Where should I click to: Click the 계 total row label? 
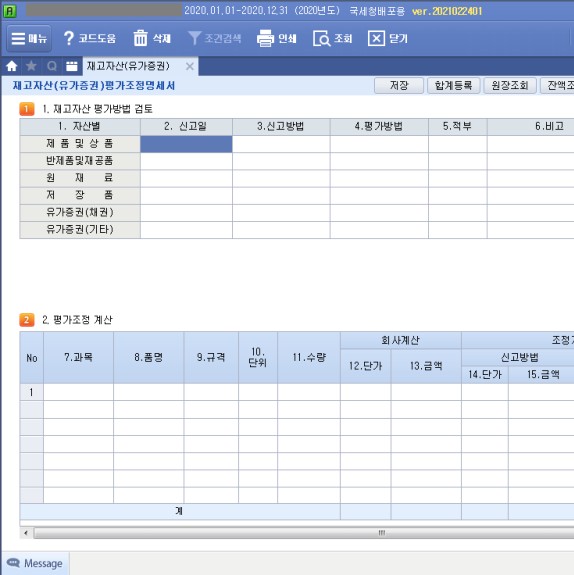[179, 511]
